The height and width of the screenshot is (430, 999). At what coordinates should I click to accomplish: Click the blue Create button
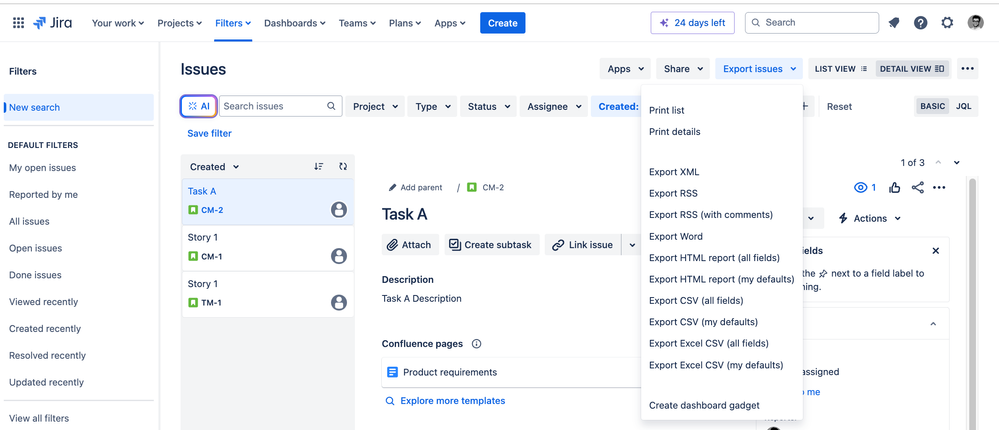(x=503, y=23)
